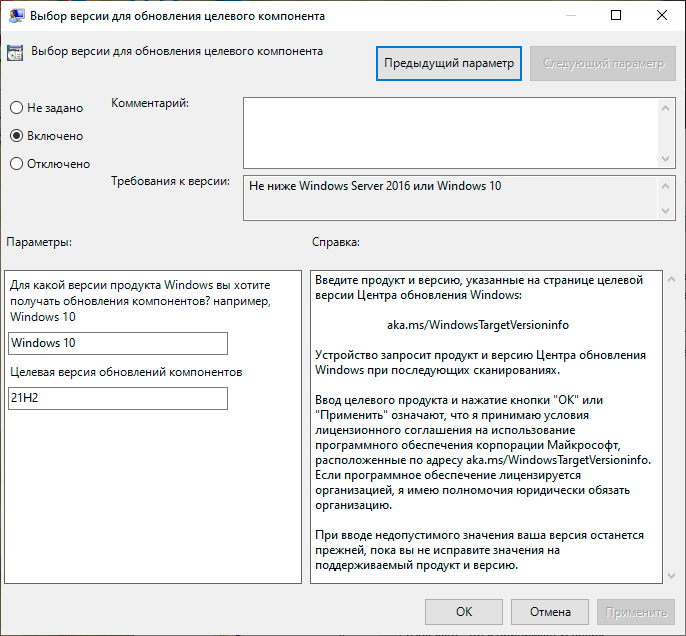686x636 pixels.
Task: Cancel with the 'Отмена' button
Action: point(550,612)
